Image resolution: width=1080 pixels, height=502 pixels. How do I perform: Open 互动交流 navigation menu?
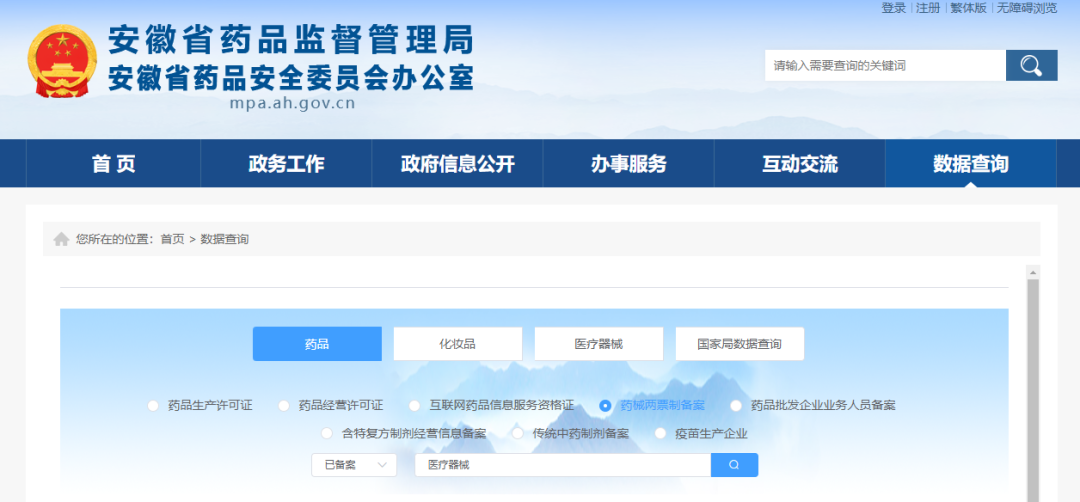(800, 164)
